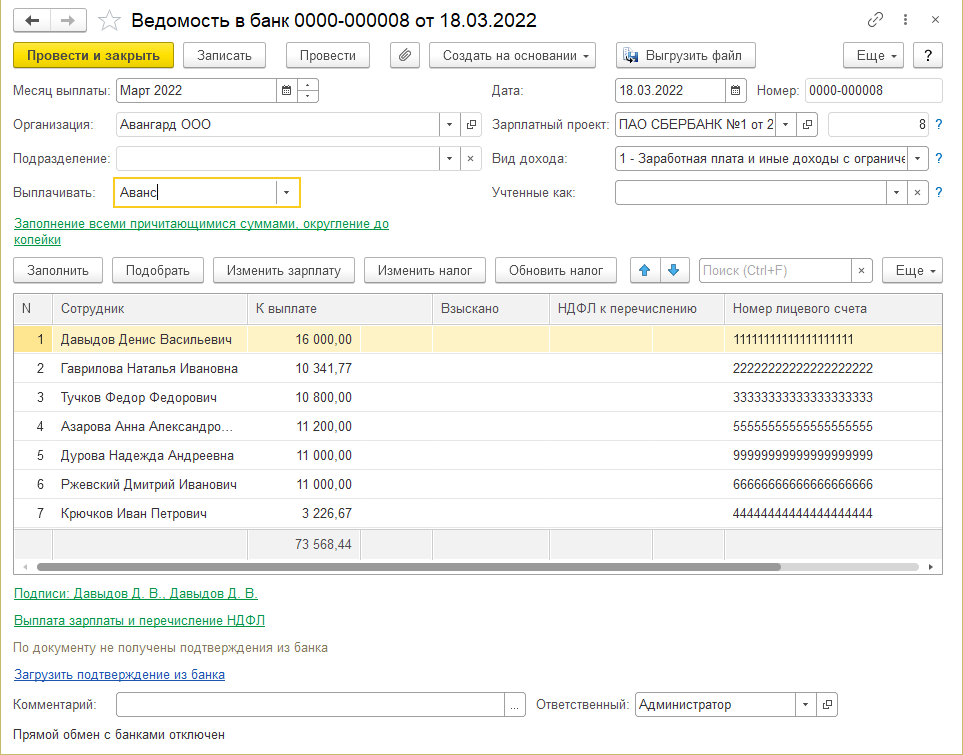Click Провести и закрыть button
The image size is (963, 755).
(x=94, y=55)
